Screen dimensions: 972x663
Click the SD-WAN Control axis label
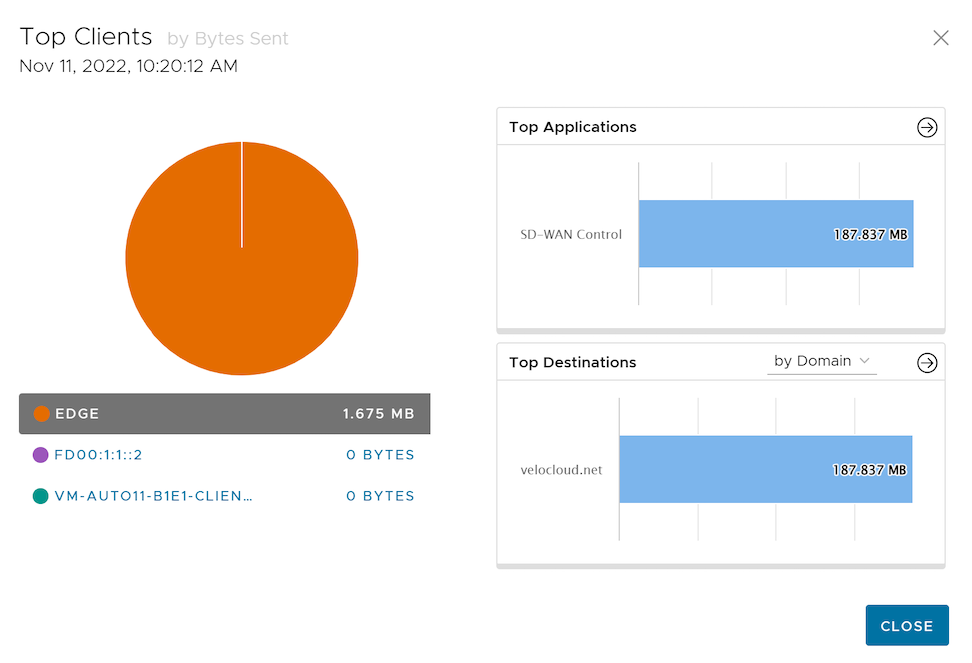pyautogui.click(x=571, y=235)
